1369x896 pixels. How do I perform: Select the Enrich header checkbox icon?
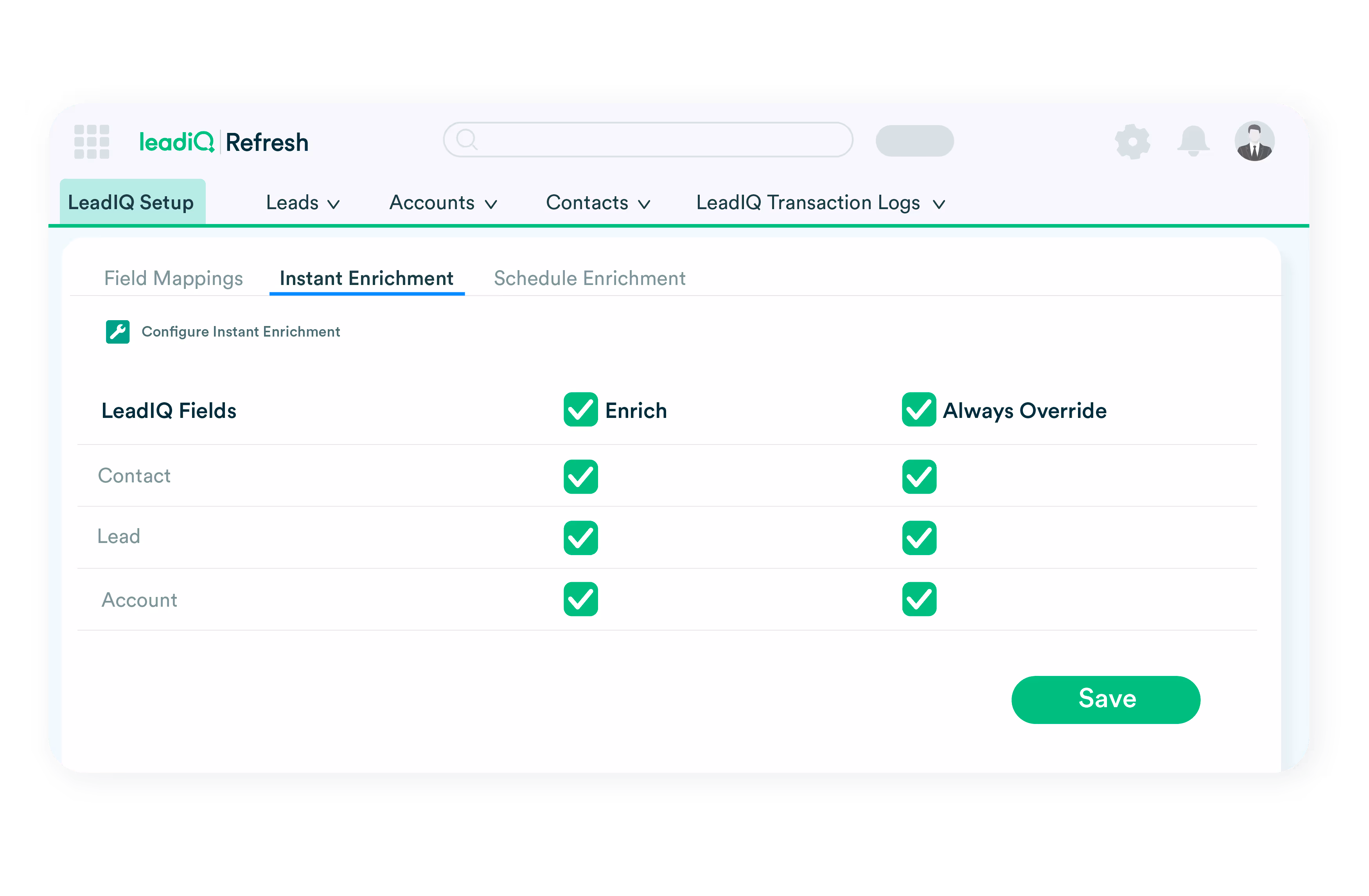580,410
